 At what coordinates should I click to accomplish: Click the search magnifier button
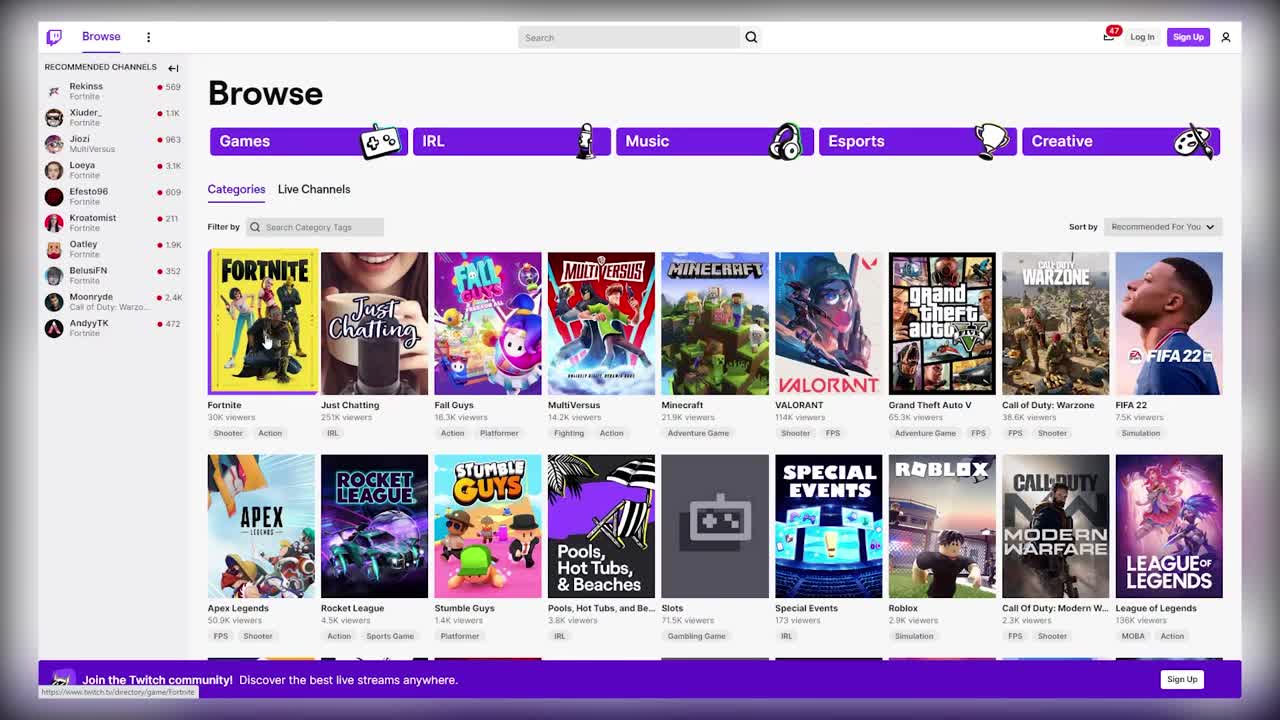(751, 37)
